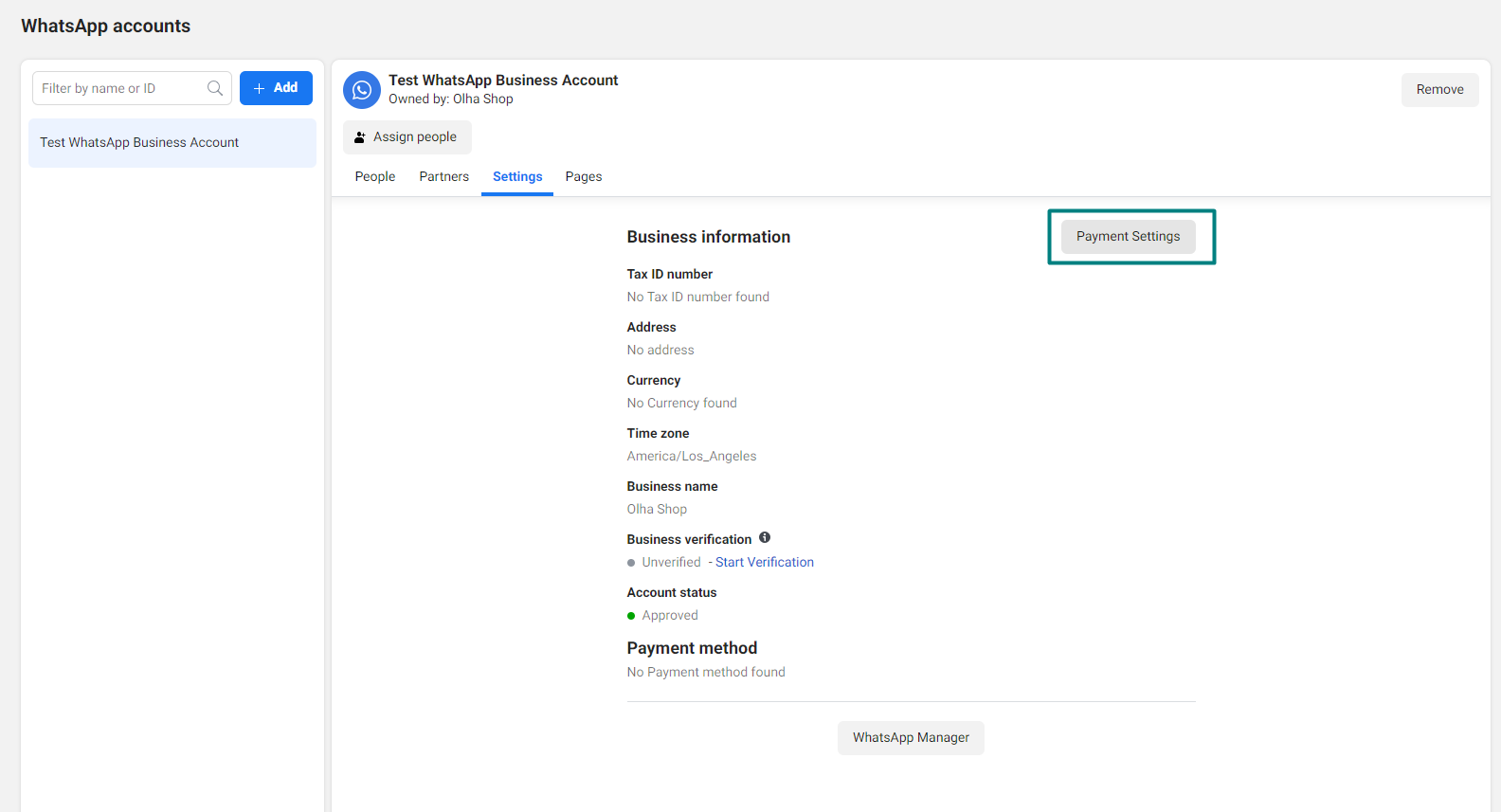Click the green Approved status dot
Image resolution: width=1501 pixels, height=812 pixels.
631,616
